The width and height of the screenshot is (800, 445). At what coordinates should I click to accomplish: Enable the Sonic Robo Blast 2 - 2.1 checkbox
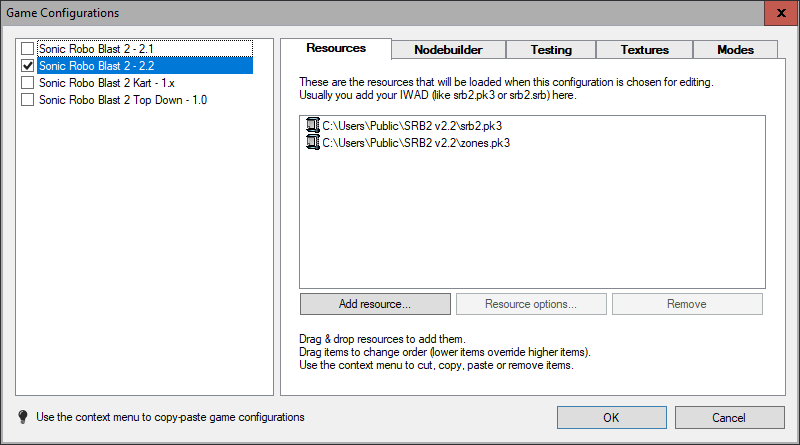pos(28,48)
